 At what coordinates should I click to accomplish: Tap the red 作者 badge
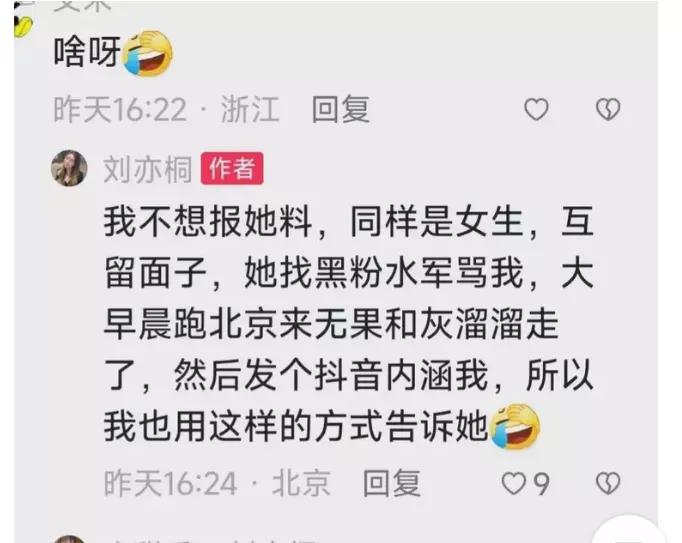(232, 168)
